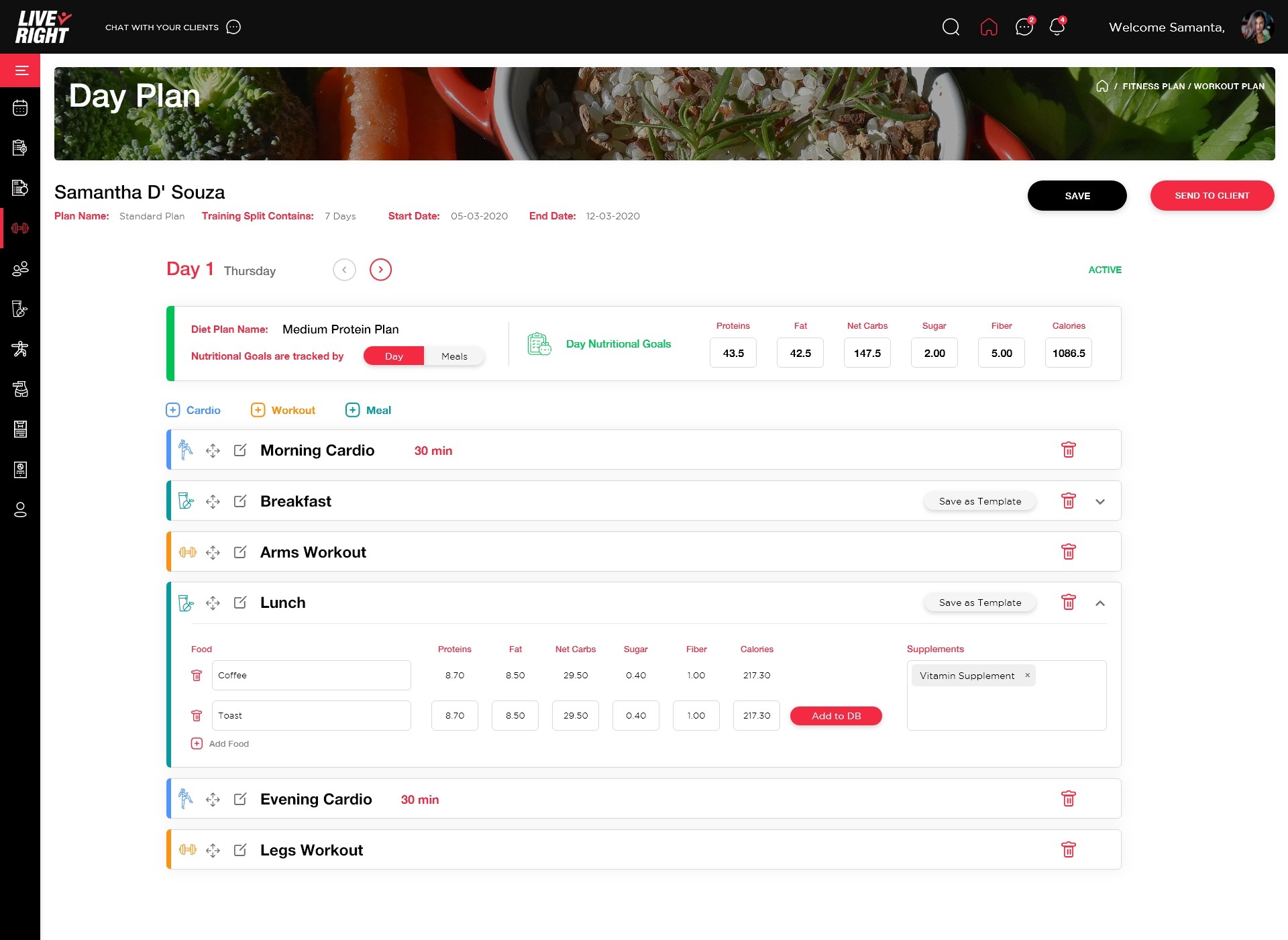Edit the Arms Workout entry
This screenshot has height=940, width=1288.
[239, 552]
